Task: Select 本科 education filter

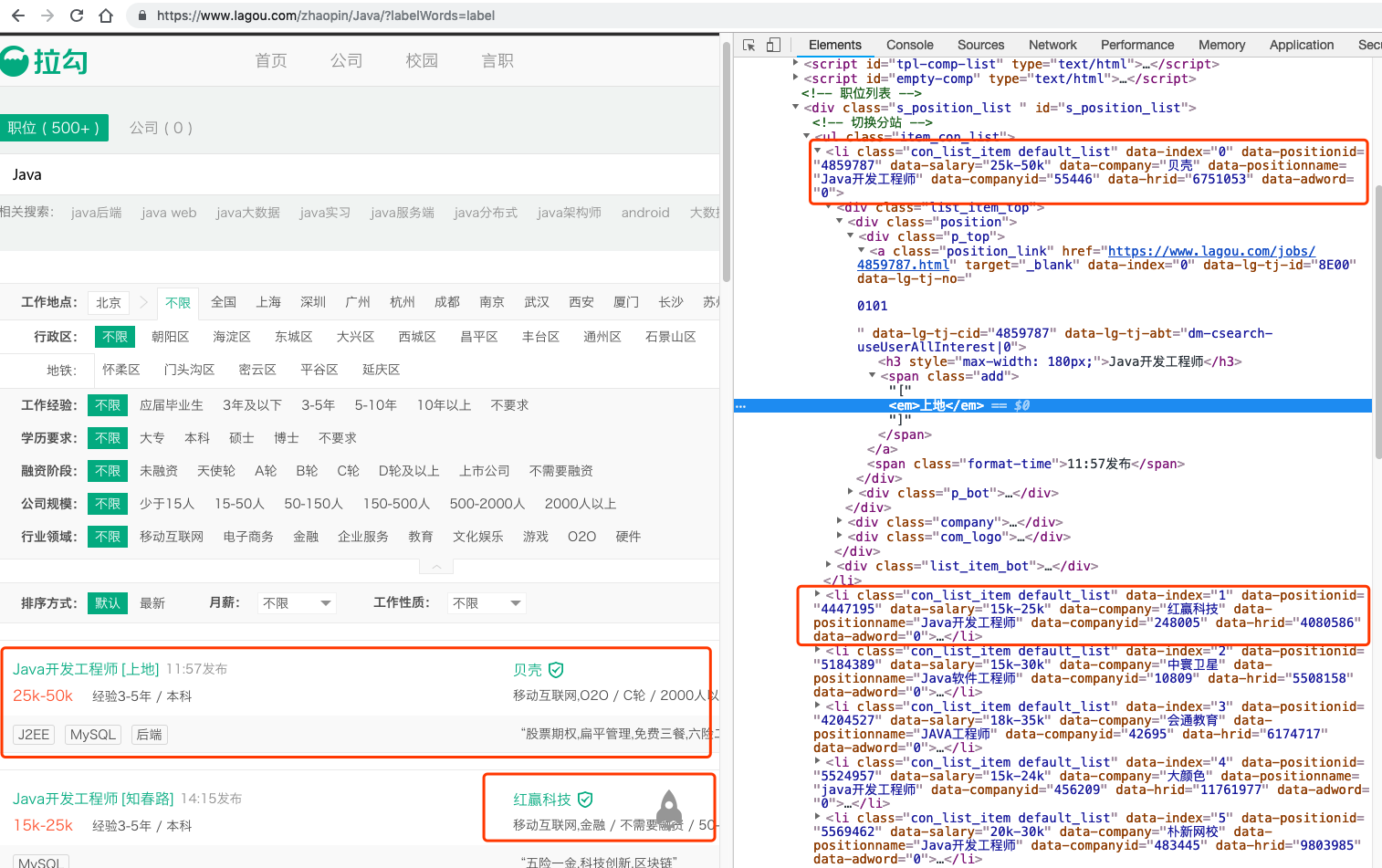Action: pos(197,438)
